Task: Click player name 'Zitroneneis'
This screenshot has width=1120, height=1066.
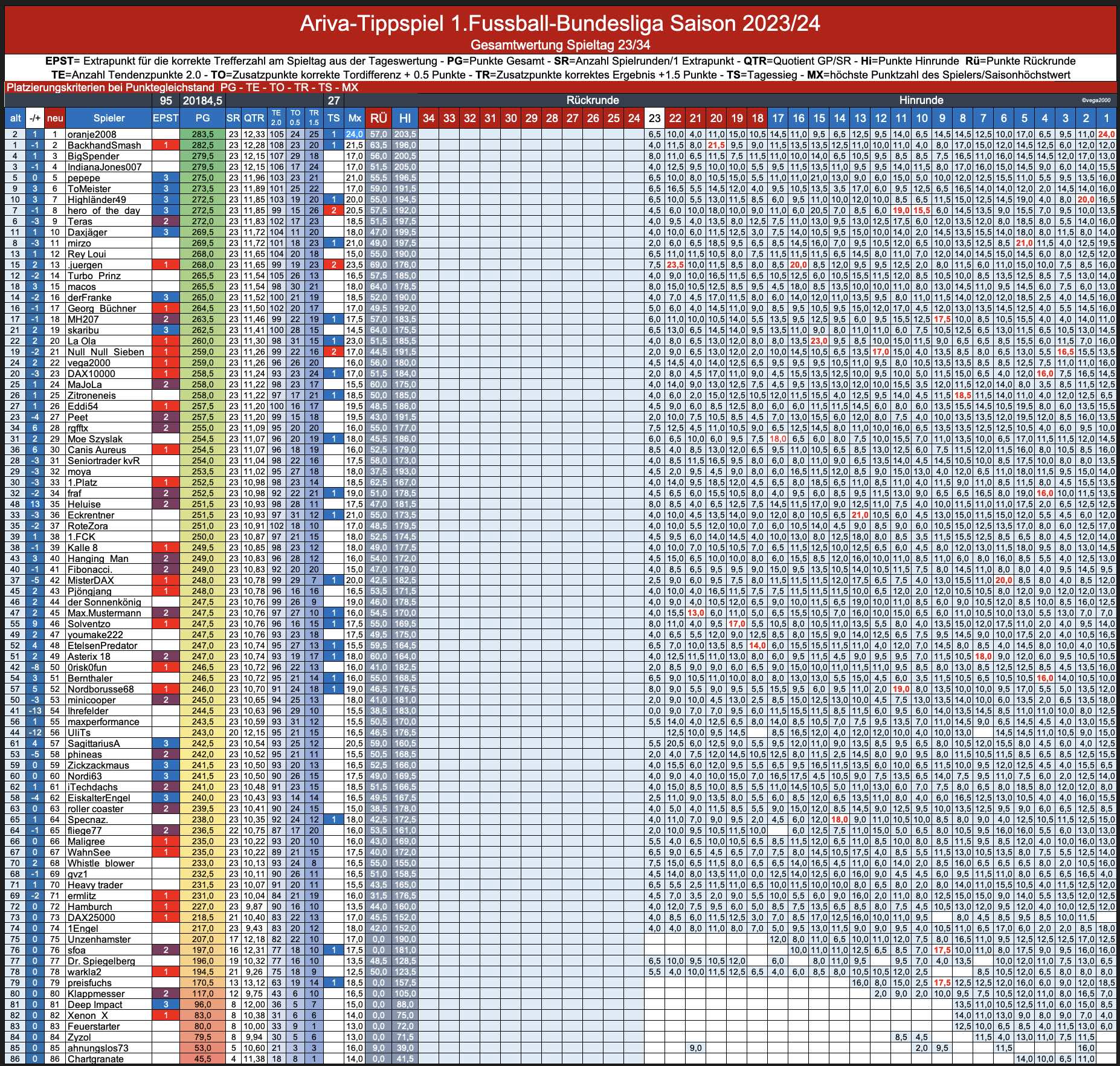Action: 92,395
